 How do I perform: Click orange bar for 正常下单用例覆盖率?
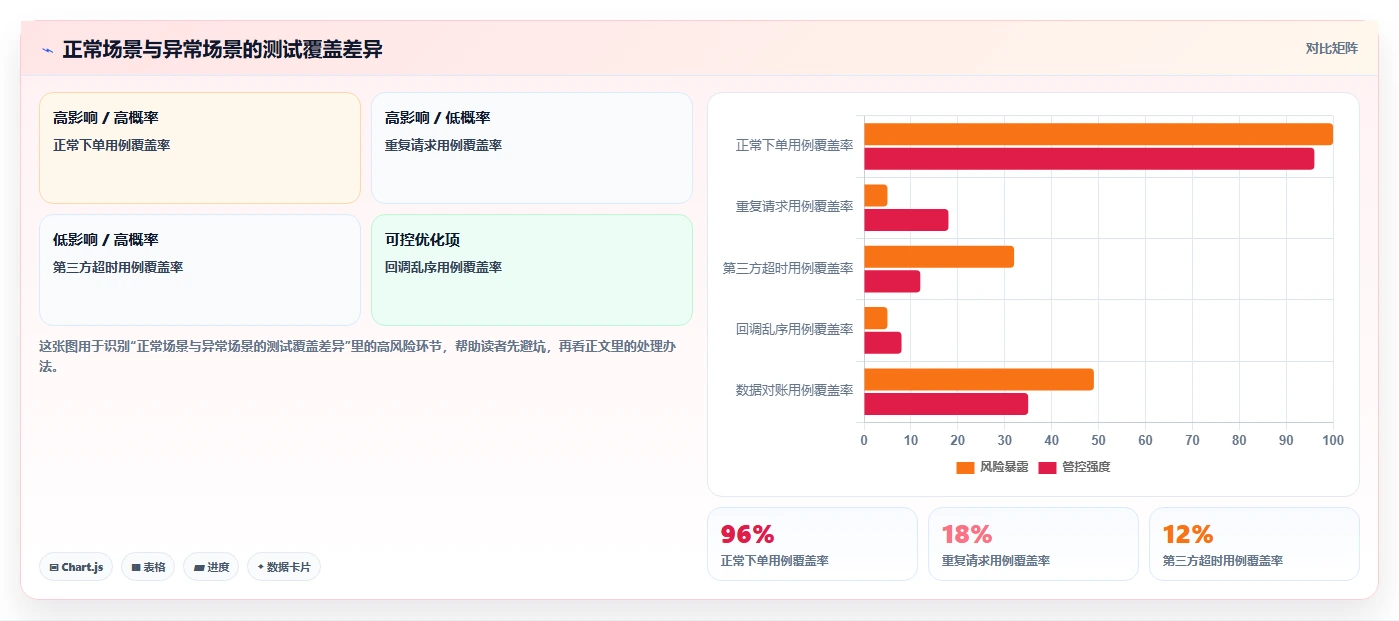1098,134
